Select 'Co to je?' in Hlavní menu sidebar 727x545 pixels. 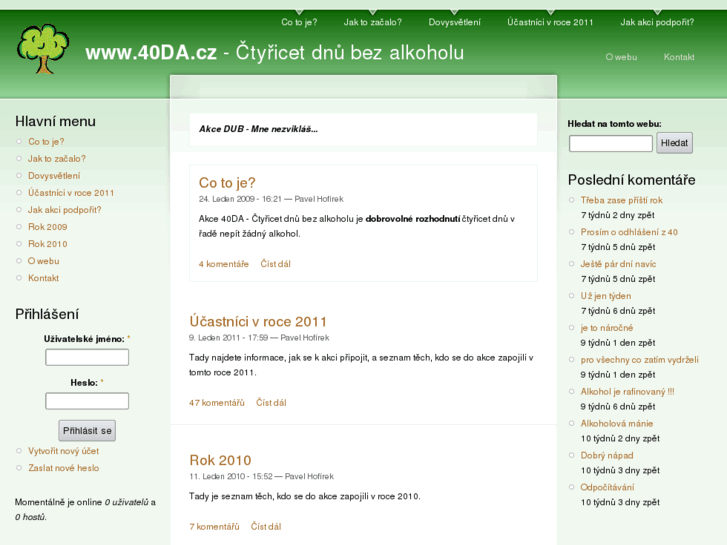click(x=46, y=141)
